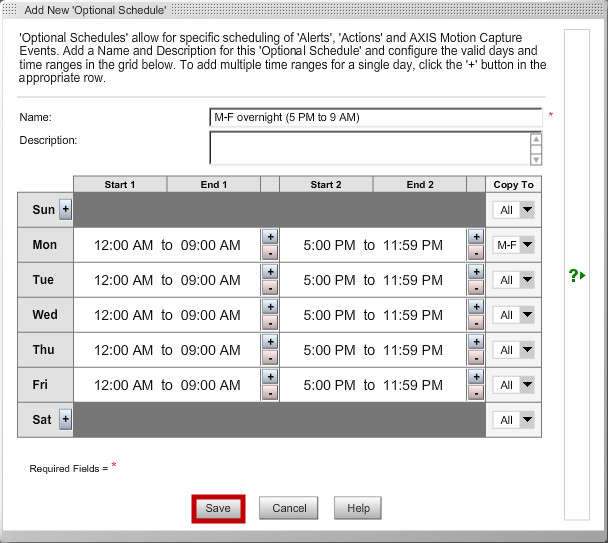Open Monday's Copy To dropdown showing M-F
The height and width of the screenshot is (543, 608).
pyautogui.click(x=515, y=245)
